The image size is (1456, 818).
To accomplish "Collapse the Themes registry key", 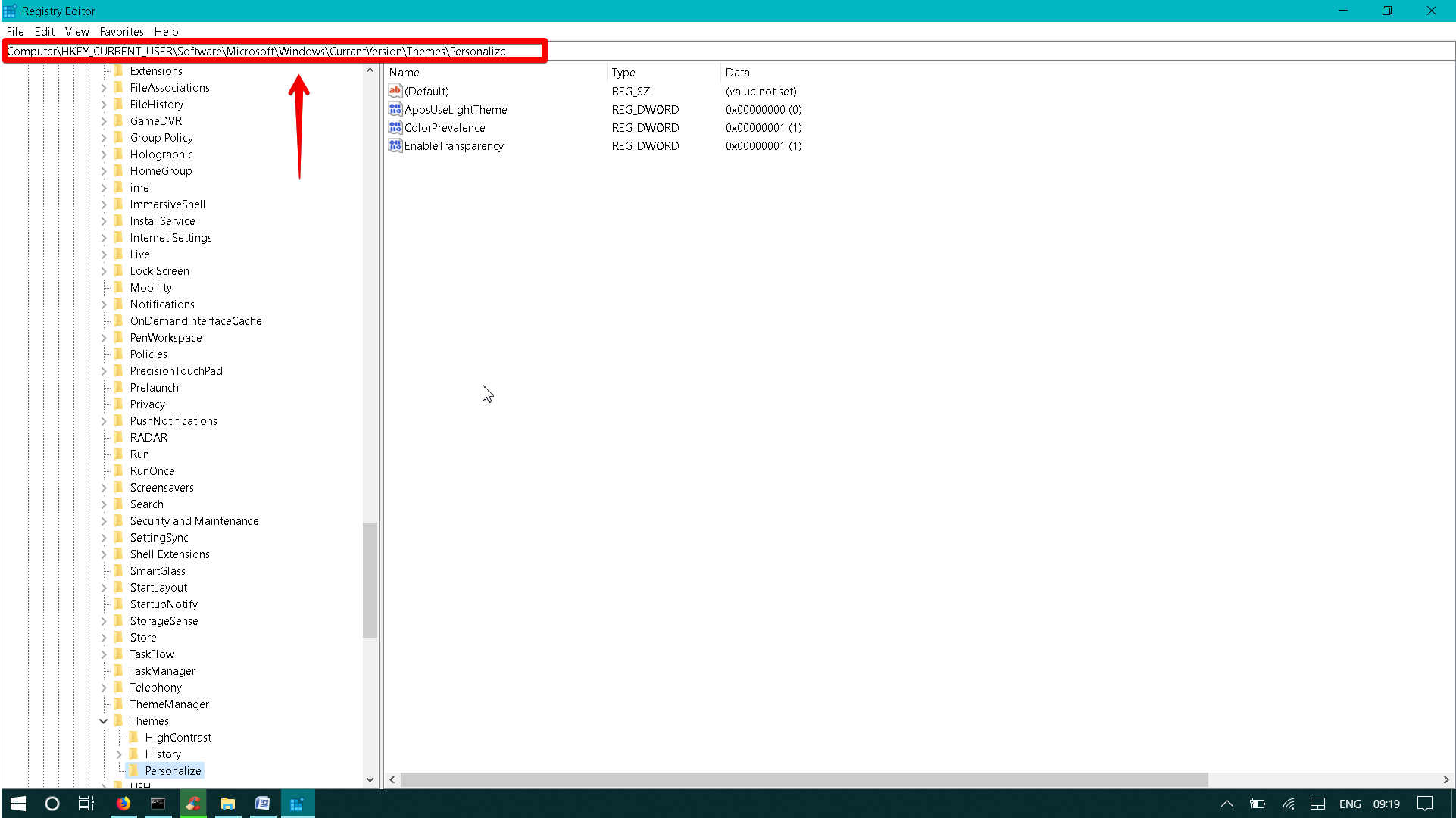I will click(x=104, y=721).
